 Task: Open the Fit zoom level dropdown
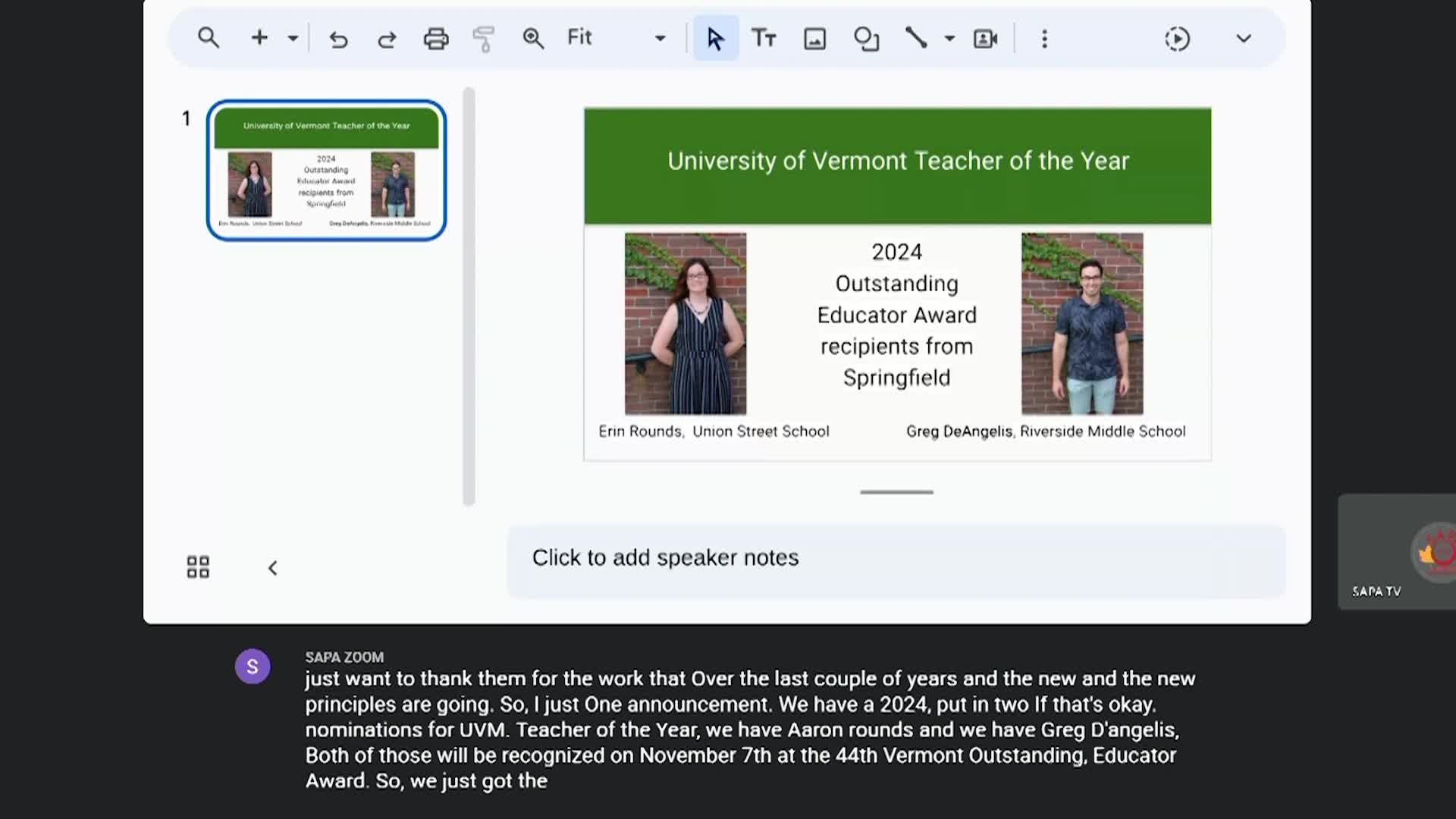(x=617, y=38)
